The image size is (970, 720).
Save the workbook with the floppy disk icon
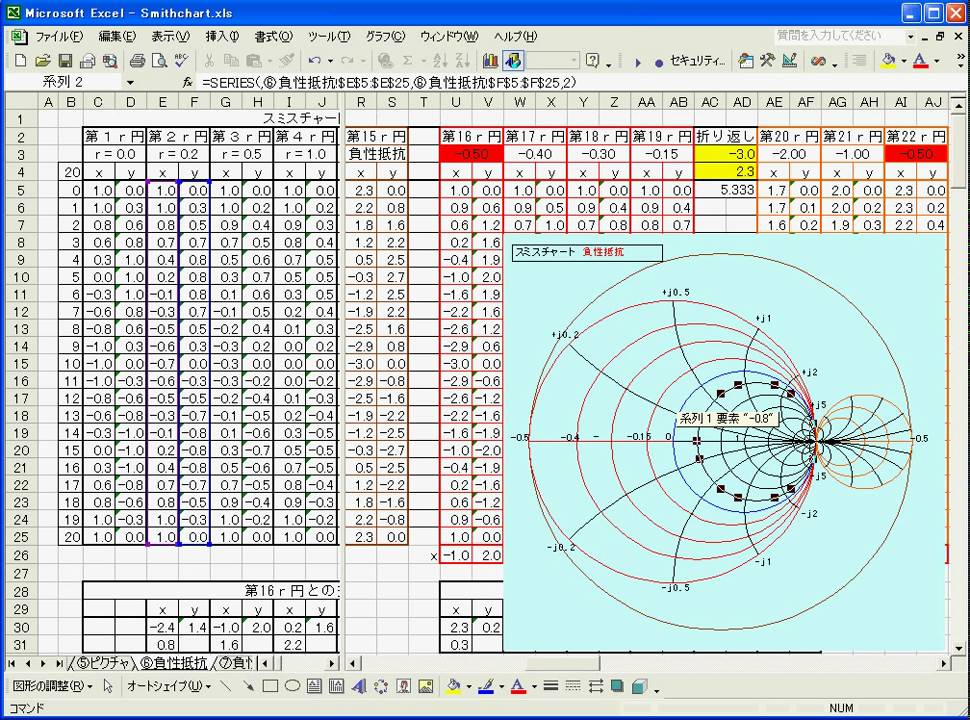tap(65, 61)
